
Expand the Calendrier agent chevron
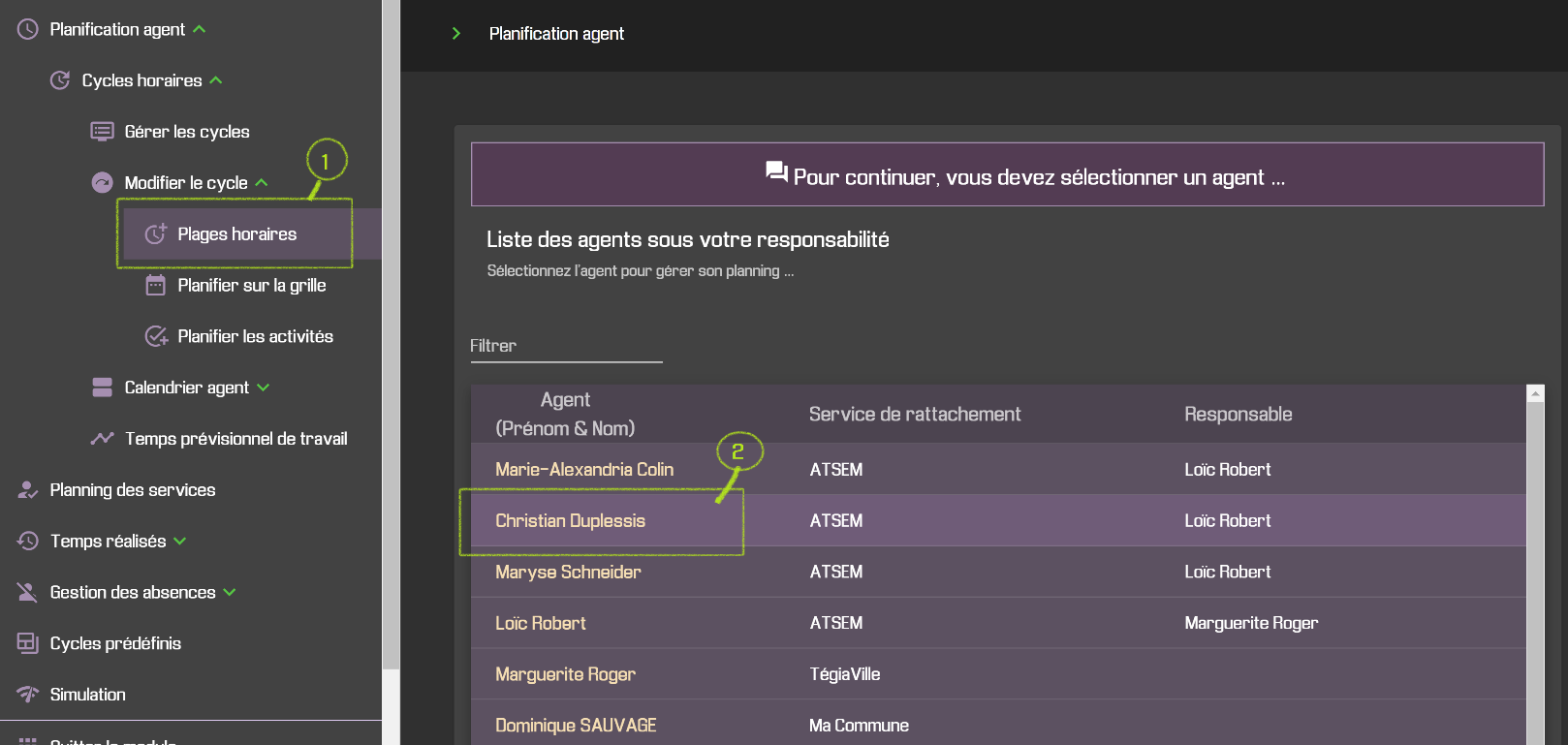[264, 388]
